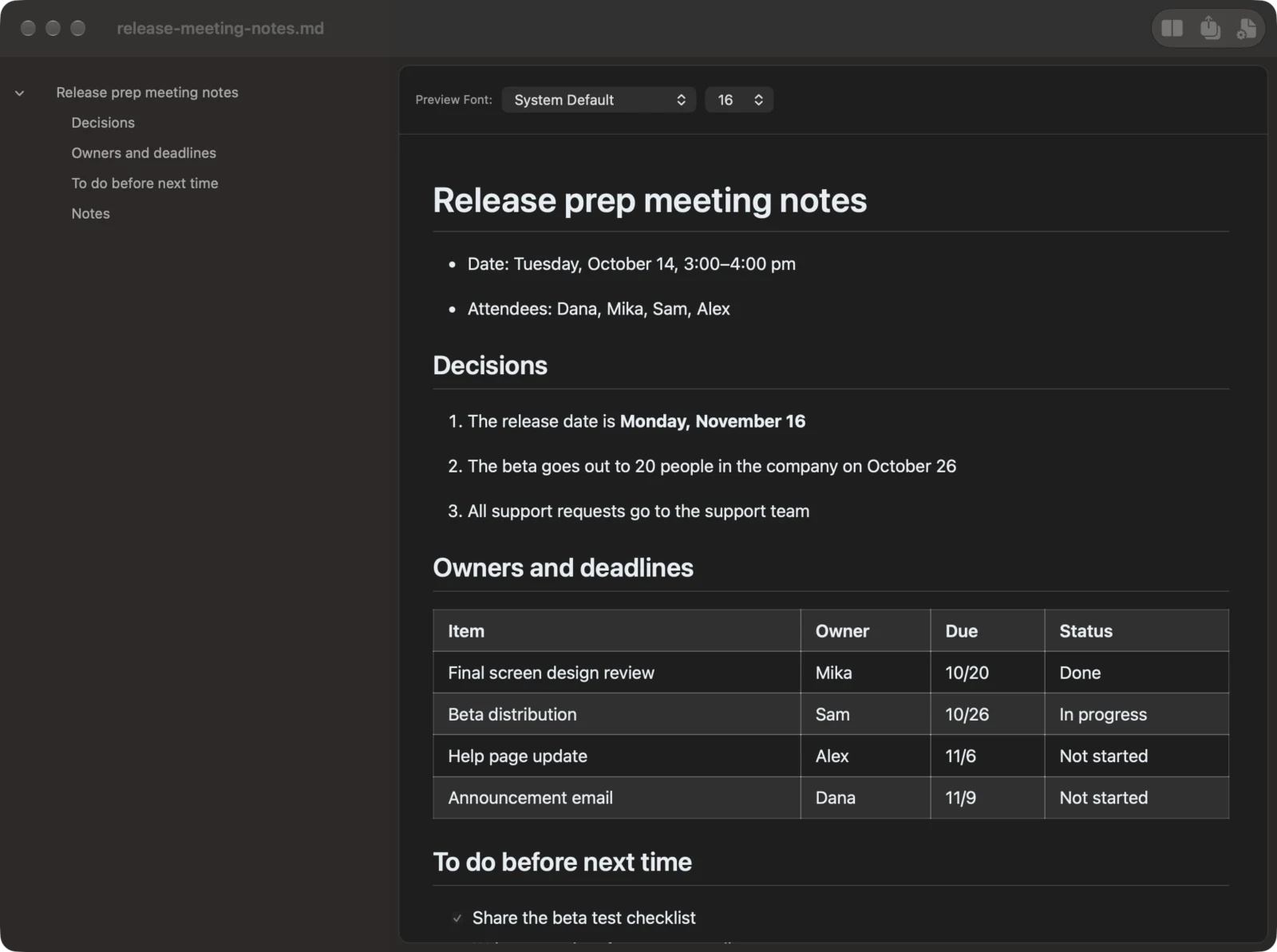Image resolution: width=1277 pixels, height=952 pixels.
Task: Click the 'Preview Font:' label
Action: click(x=453, y=100)
